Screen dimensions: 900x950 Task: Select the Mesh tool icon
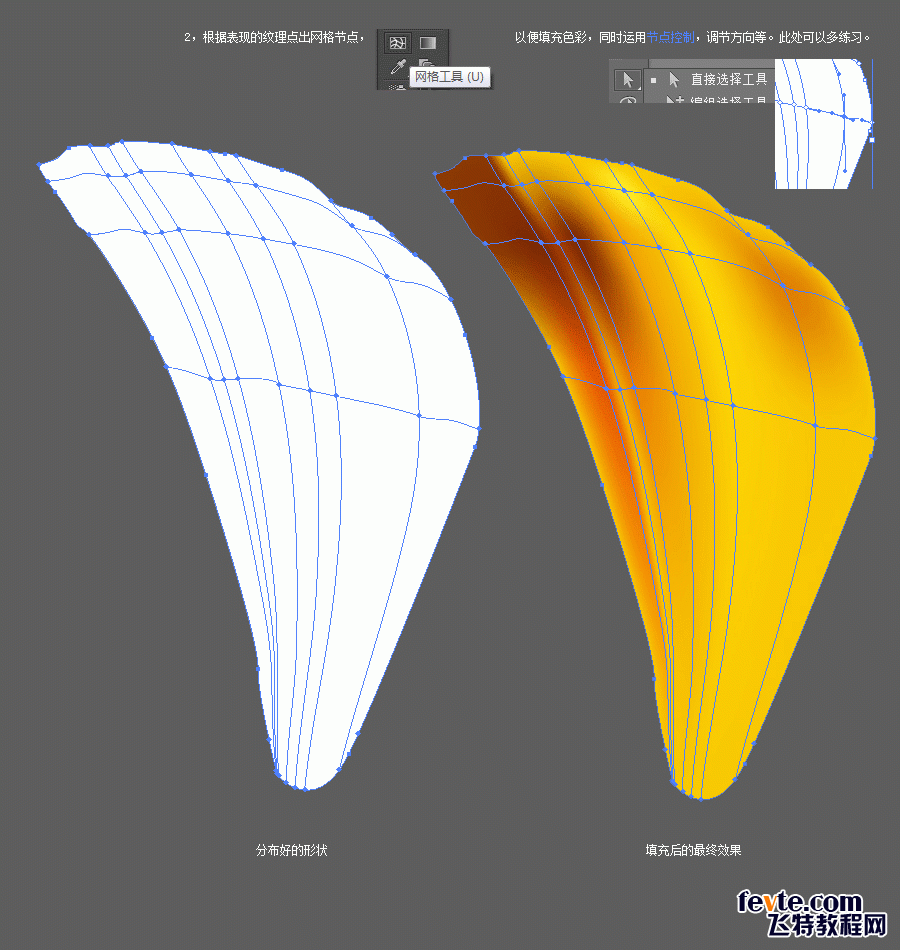(398, 43)
